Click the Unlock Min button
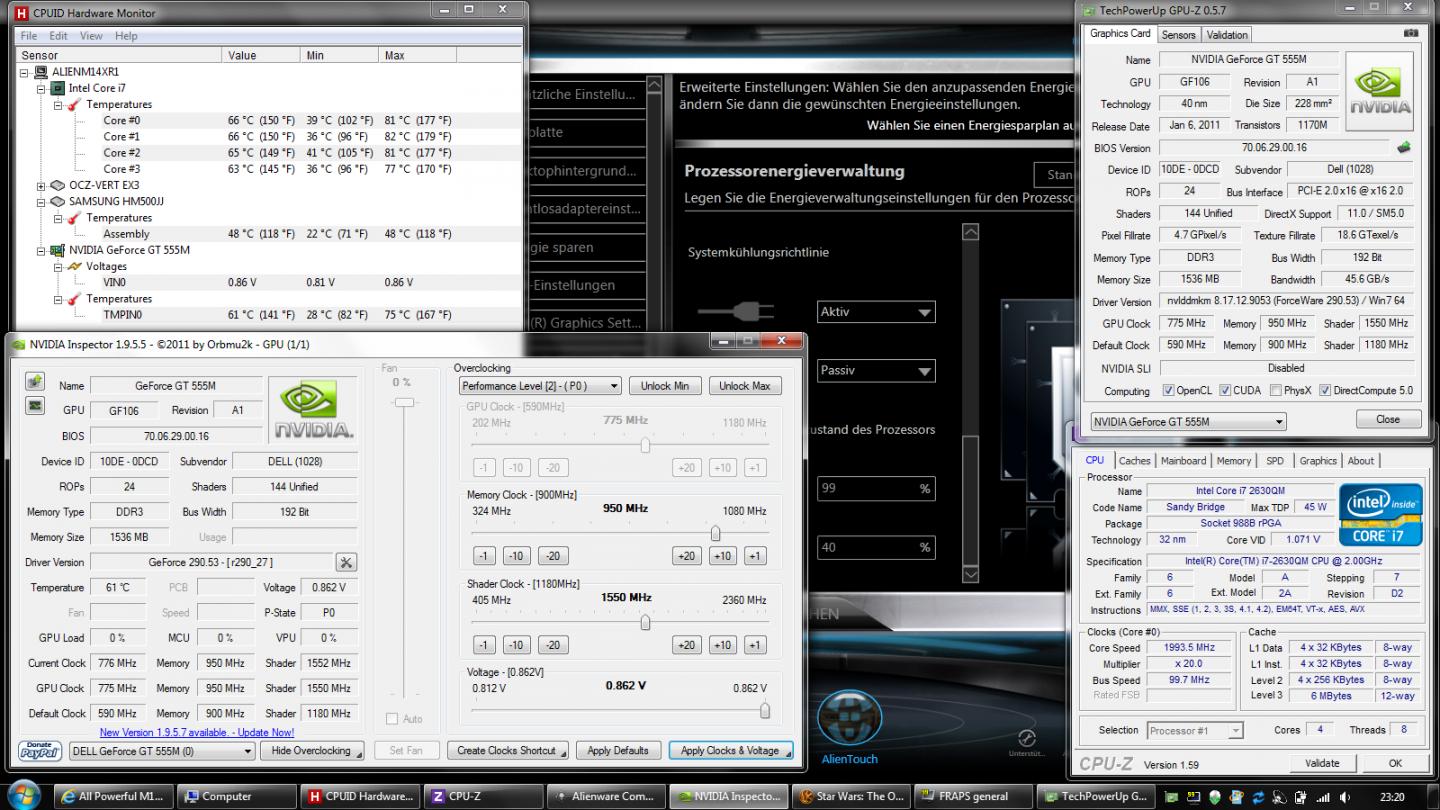 665,386
